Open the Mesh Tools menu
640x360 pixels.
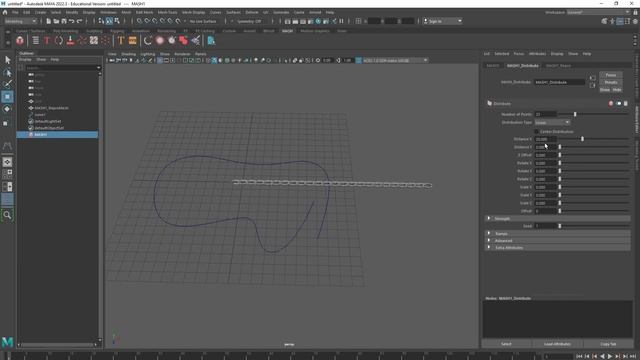click(x=167, y=13)
